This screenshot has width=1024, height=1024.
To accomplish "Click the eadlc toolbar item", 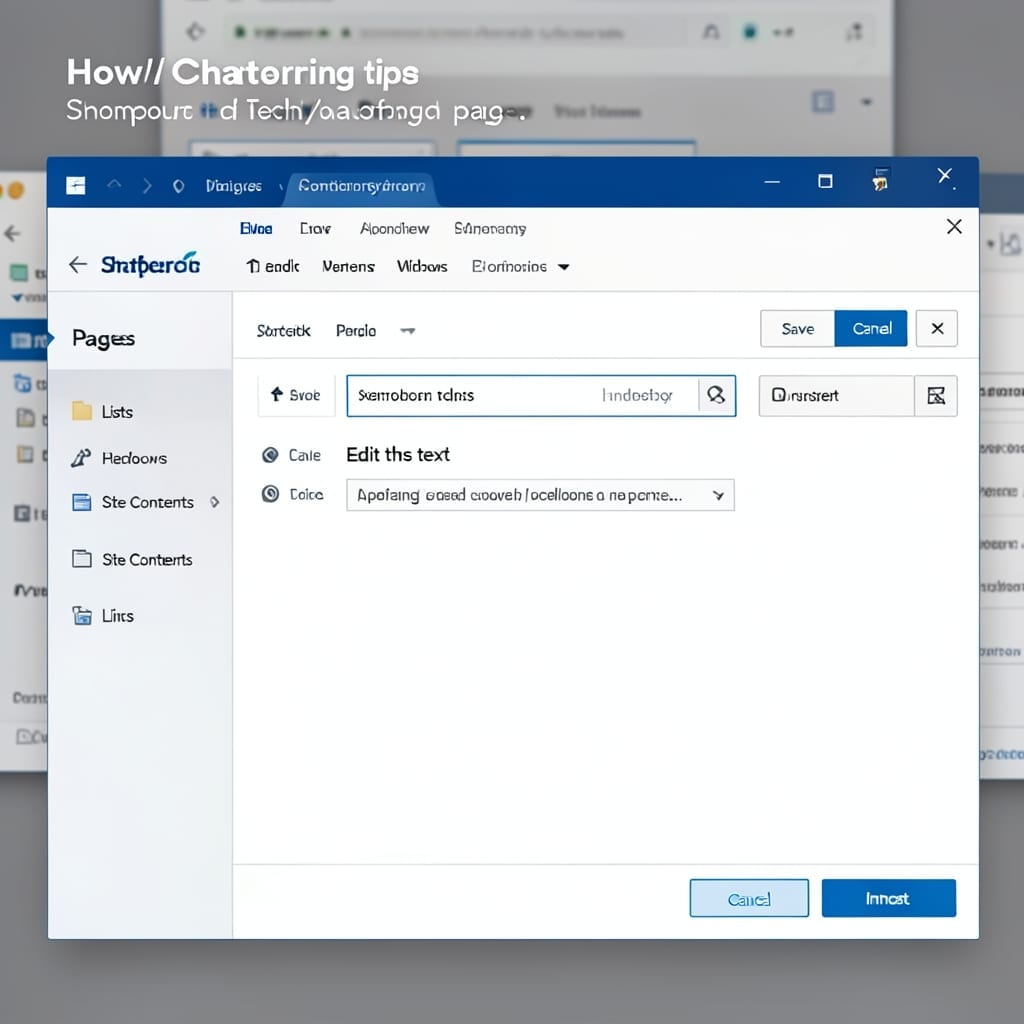I will 273,266.
